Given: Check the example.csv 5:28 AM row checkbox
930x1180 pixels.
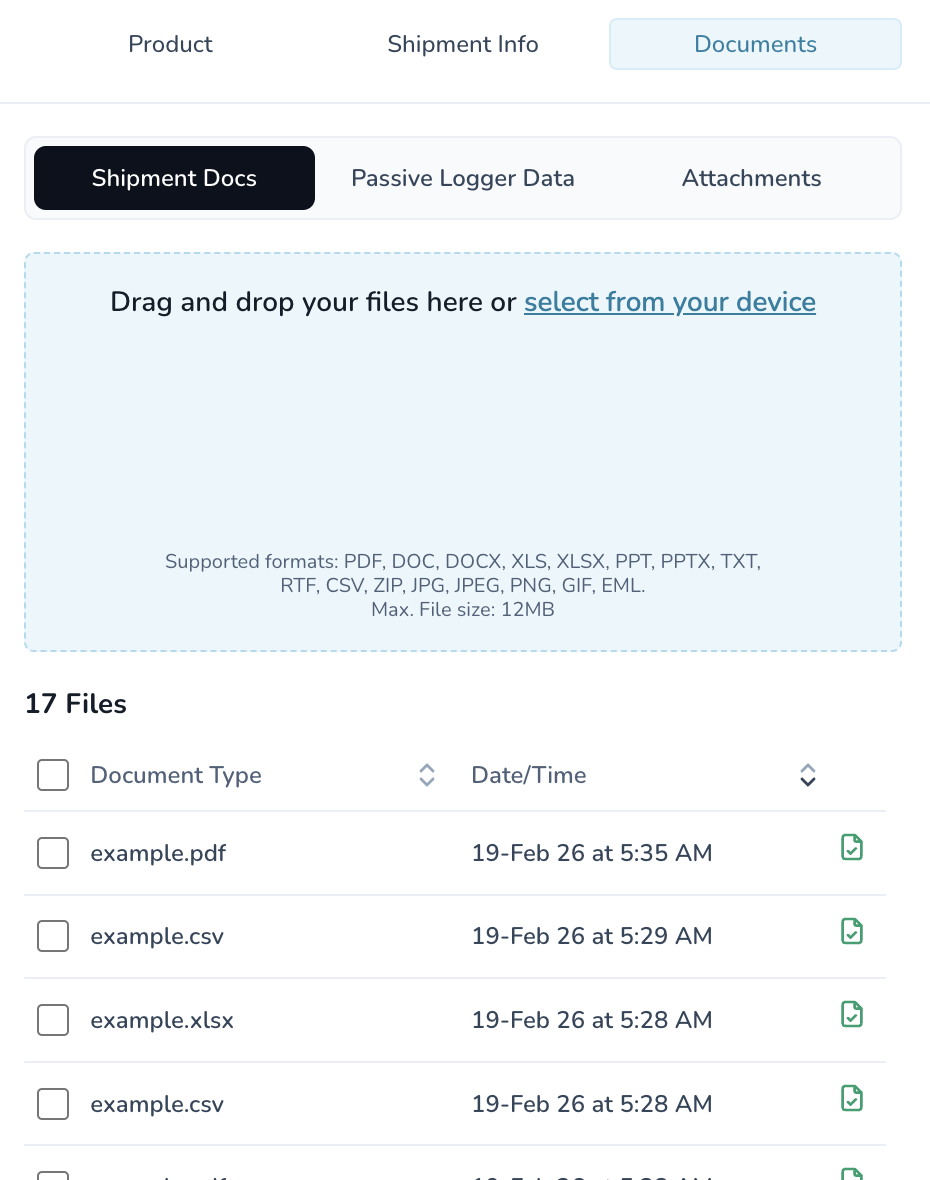Looking at the screenshot, I should [53, 1104].
